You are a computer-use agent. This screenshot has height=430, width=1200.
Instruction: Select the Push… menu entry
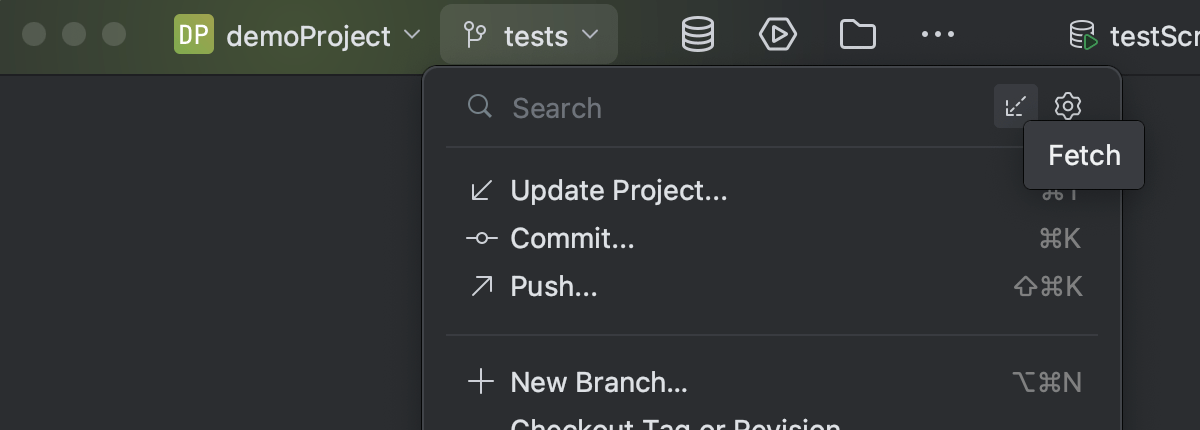553,287
